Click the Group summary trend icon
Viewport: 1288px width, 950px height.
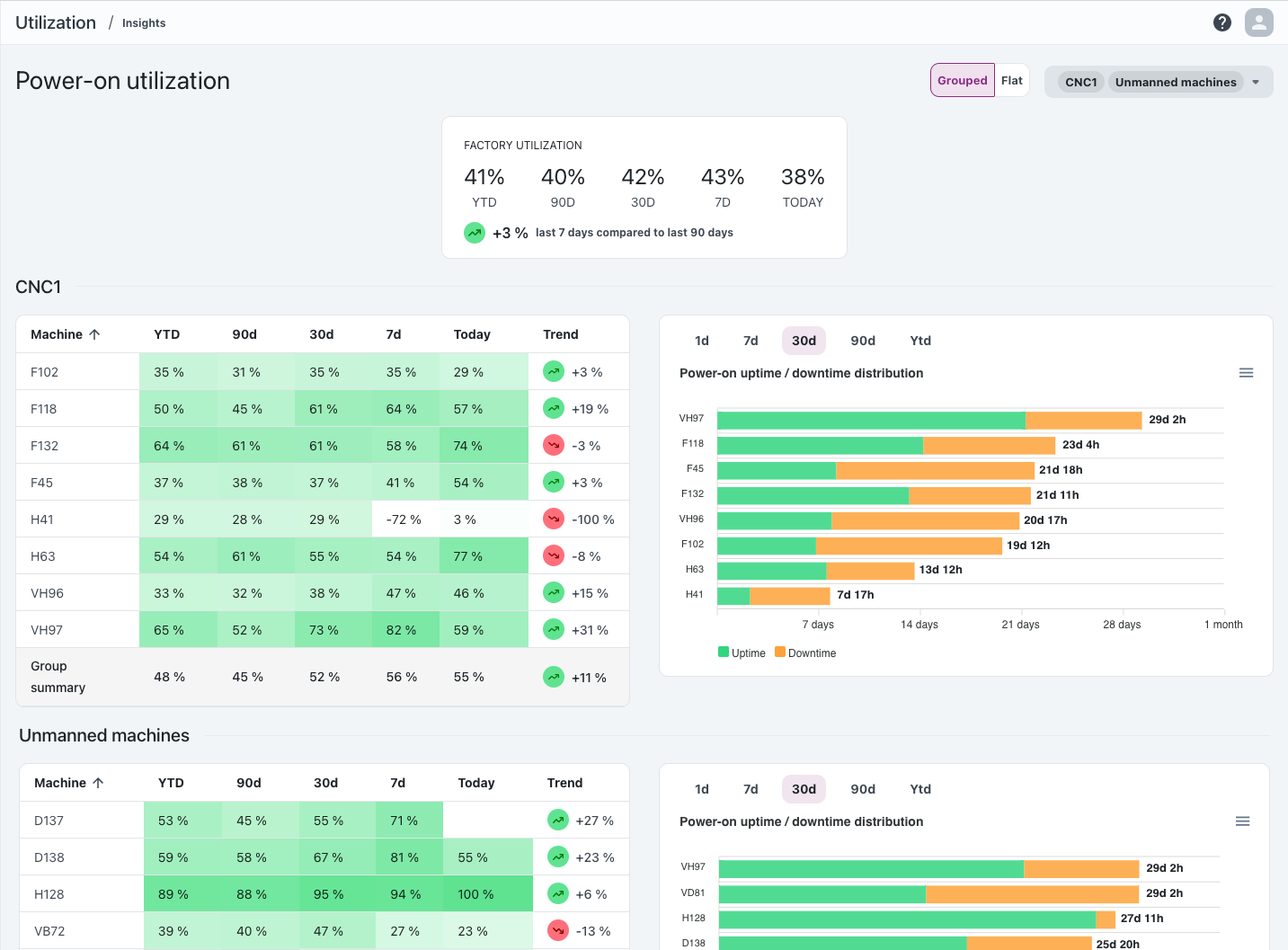click(554, 677)
